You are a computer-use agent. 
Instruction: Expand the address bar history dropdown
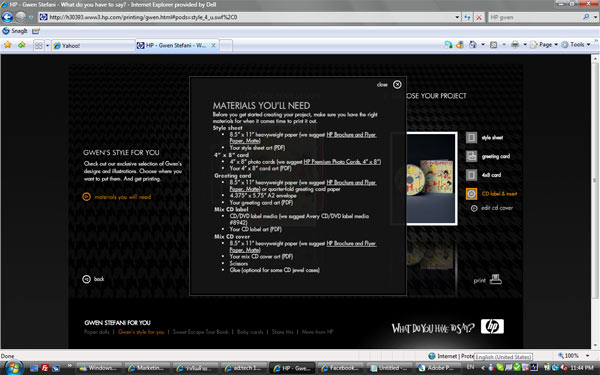(x=457, y=17)
